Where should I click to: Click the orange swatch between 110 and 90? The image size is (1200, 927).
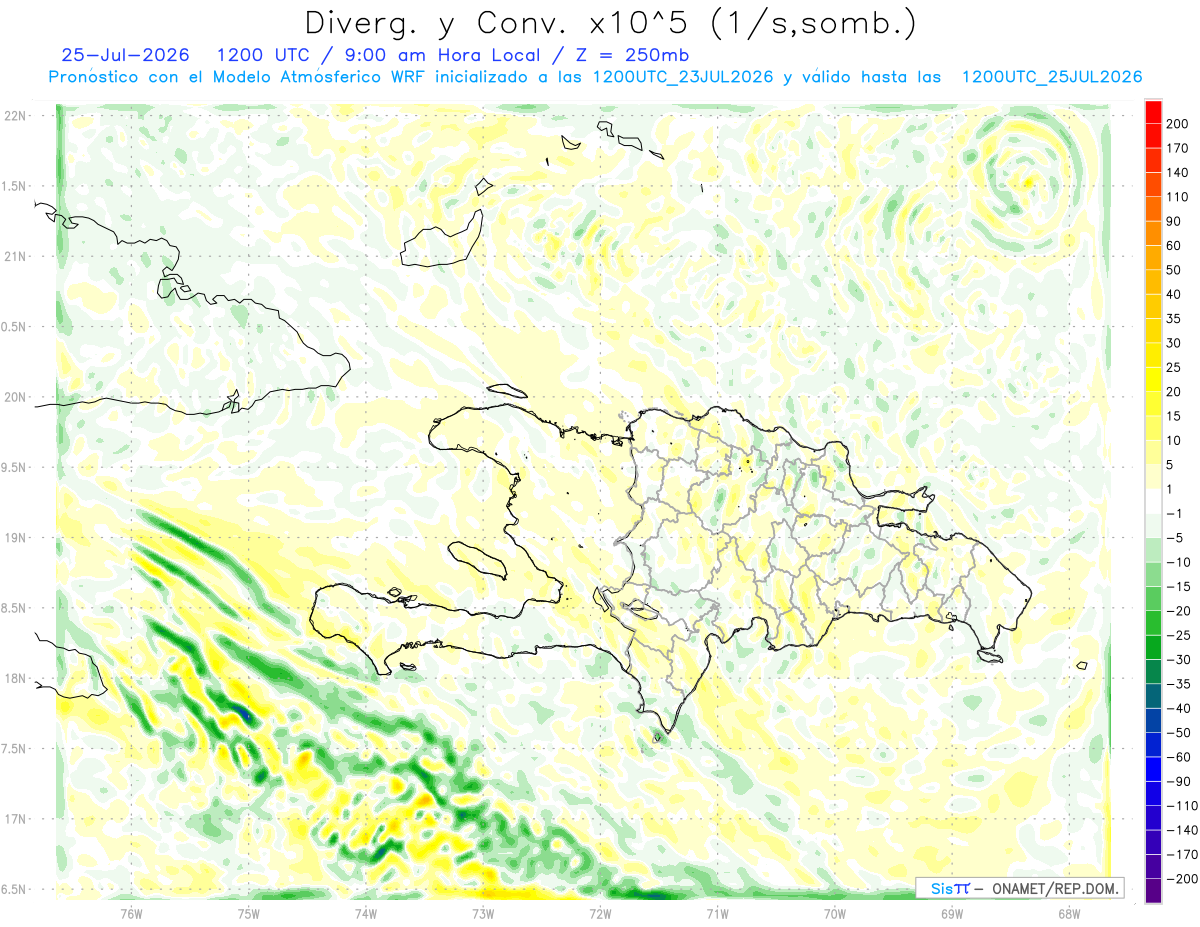[x=1153, y=209]
